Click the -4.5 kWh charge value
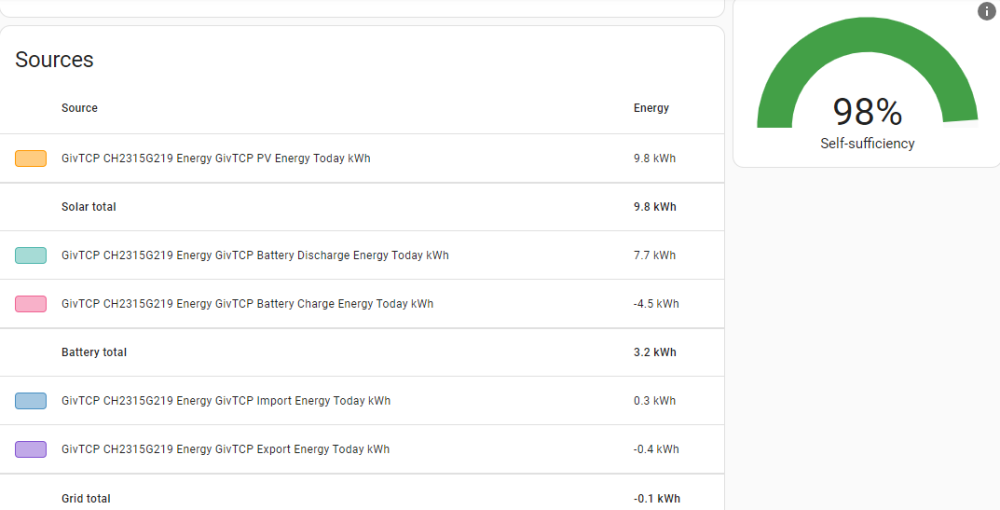The image size is (1000, 510). click(x=656, y=303)
